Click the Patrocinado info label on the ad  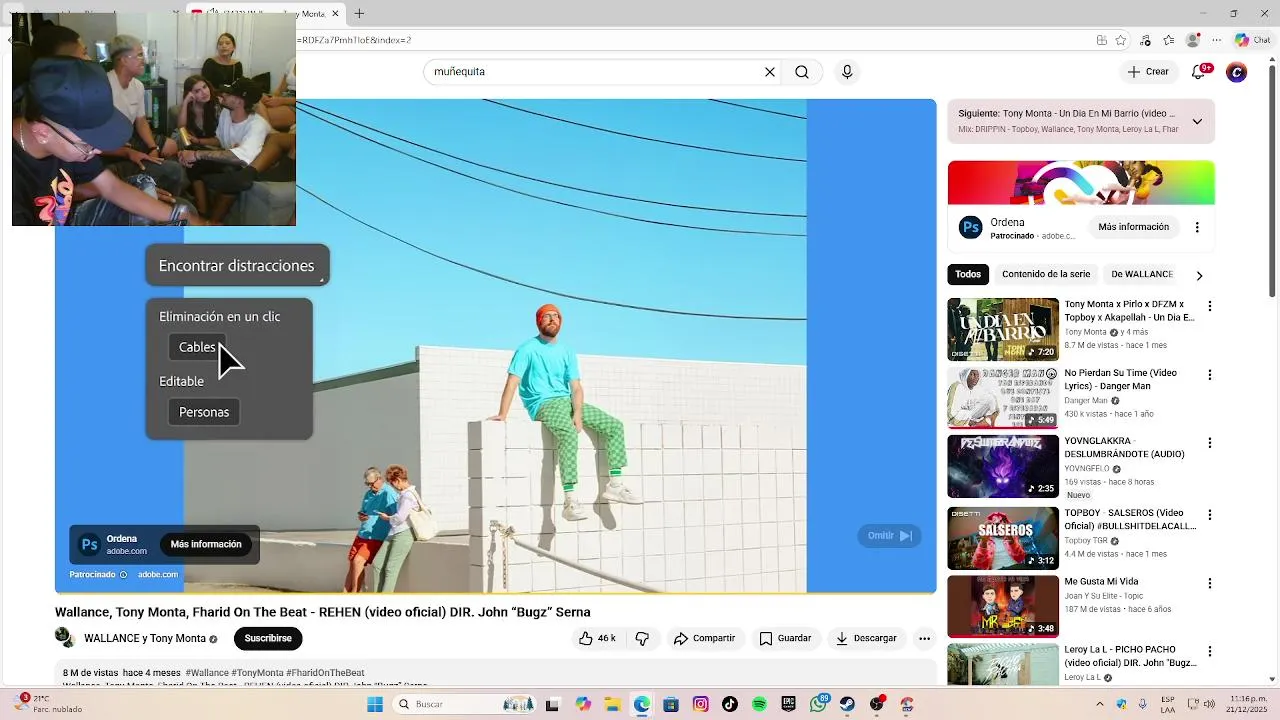[x=98, y=575]
